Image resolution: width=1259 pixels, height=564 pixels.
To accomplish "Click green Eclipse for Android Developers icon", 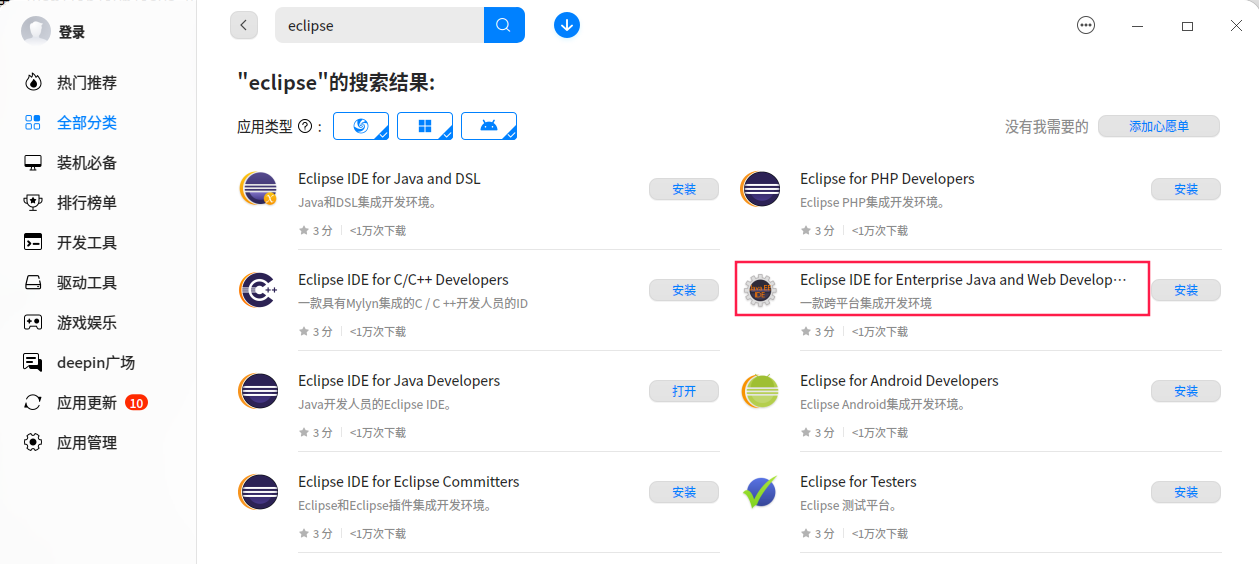I will (x=760, y=391).
